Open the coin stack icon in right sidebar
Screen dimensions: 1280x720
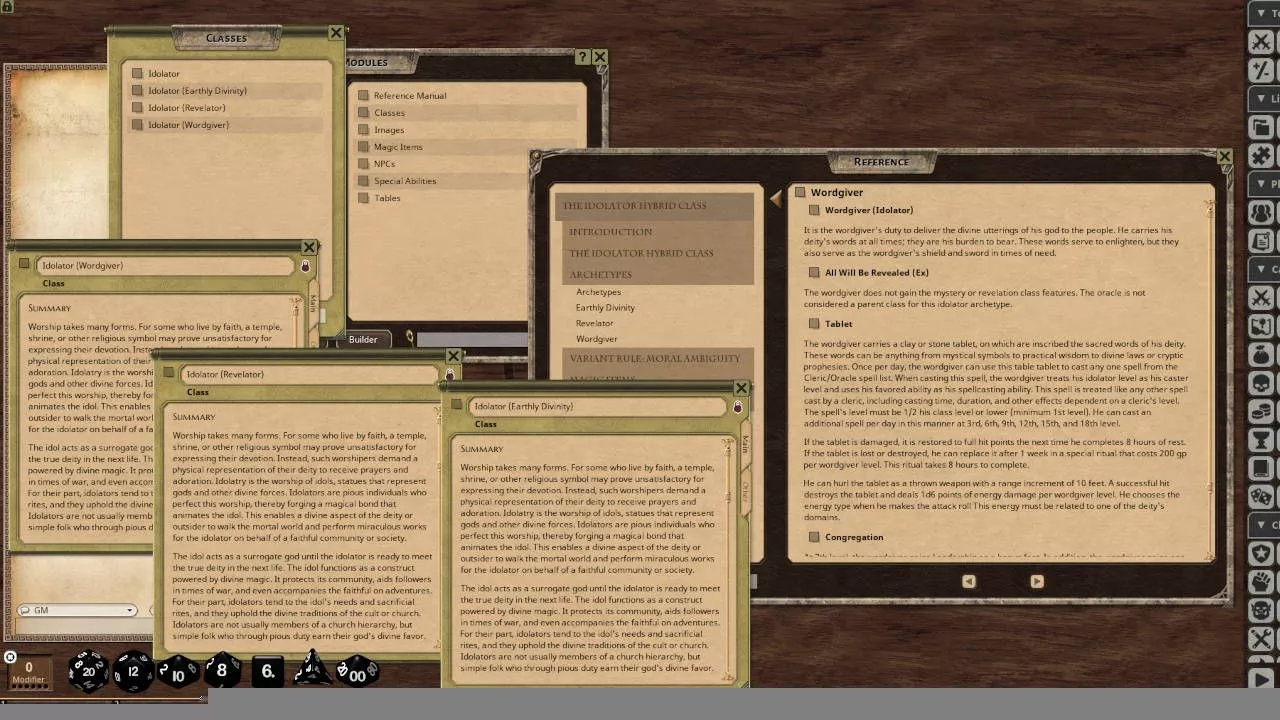(x=1261, y=411)
